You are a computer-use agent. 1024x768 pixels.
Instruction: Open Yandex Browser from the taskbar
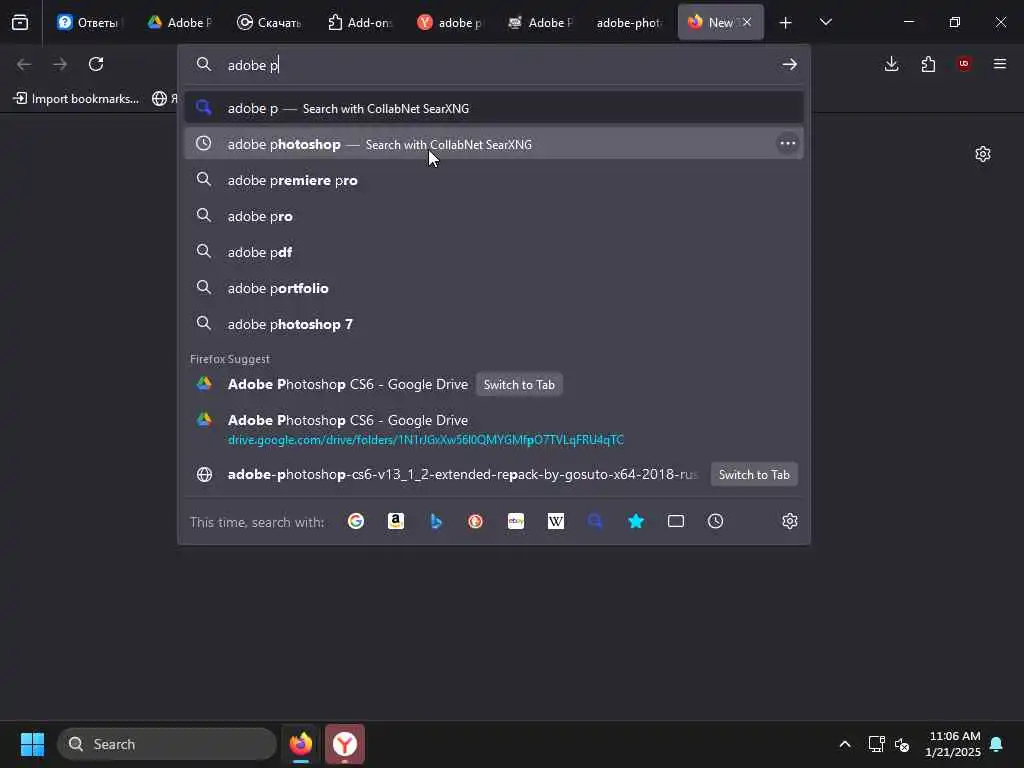tap(345, 744)
